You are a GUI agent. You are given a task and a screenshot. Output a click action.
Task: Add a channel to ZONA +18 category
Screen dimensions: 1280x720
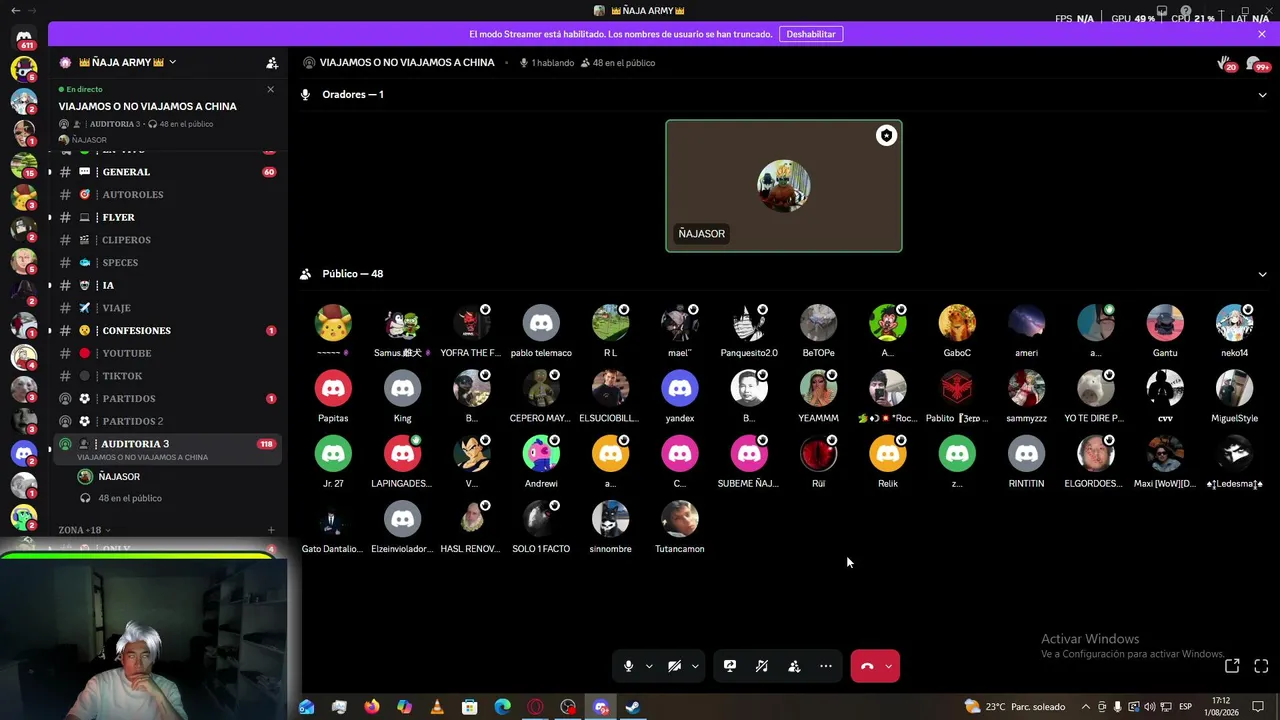[x=271, y=530]
